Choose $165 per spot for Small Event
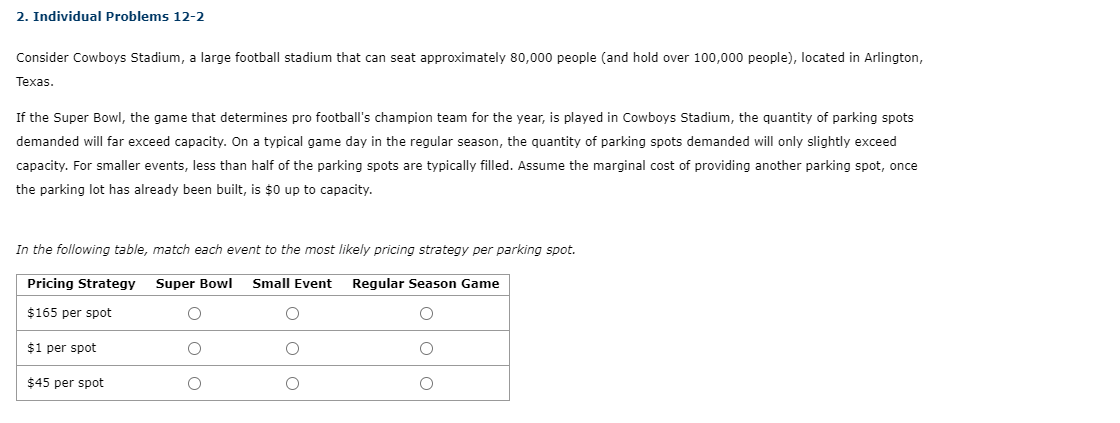 (292, 314)
